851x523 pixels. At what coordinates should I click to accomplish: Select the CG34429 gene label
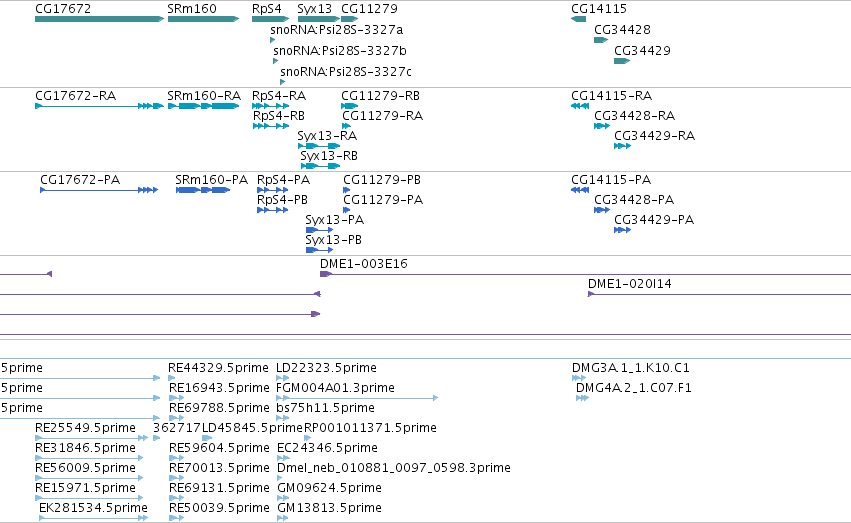pos(642,51)
